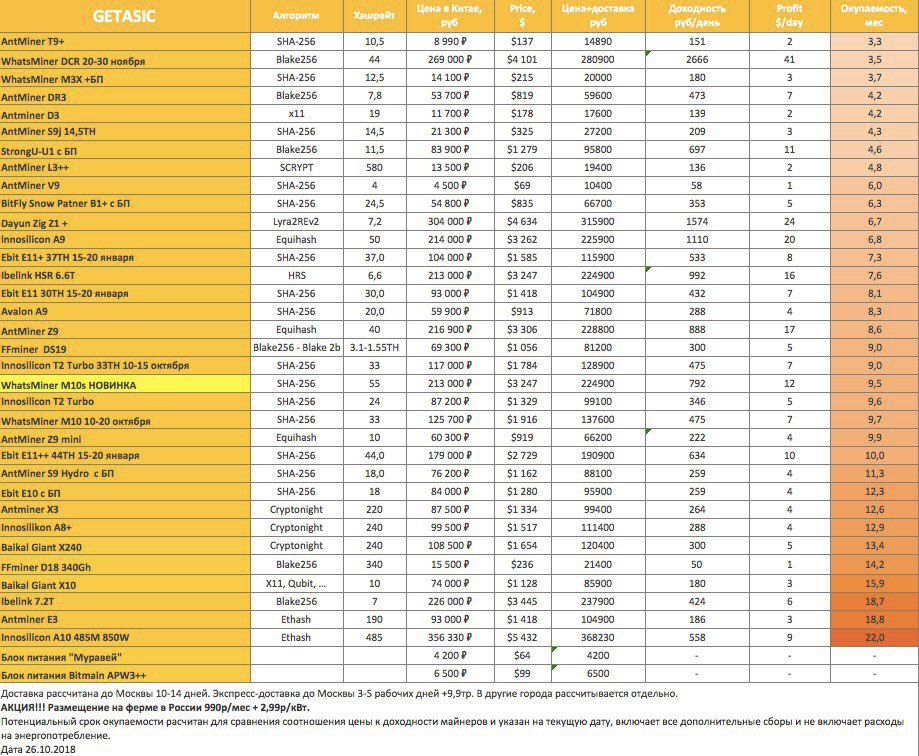This screenshot has height=756, width=919.
Task: Click the 368230 delivery price cell
Action: coord(598,638)
